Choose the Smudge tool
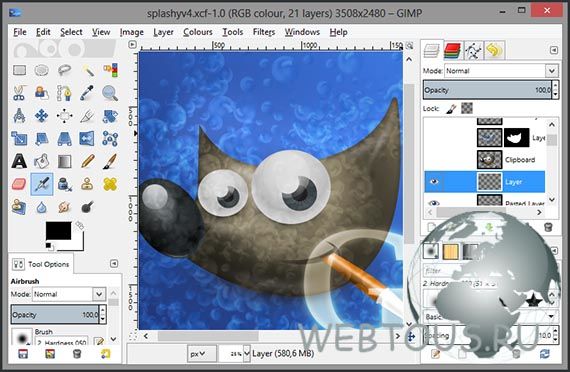The width and height of the screenshot is (570, 372). [x=64, y=207]
